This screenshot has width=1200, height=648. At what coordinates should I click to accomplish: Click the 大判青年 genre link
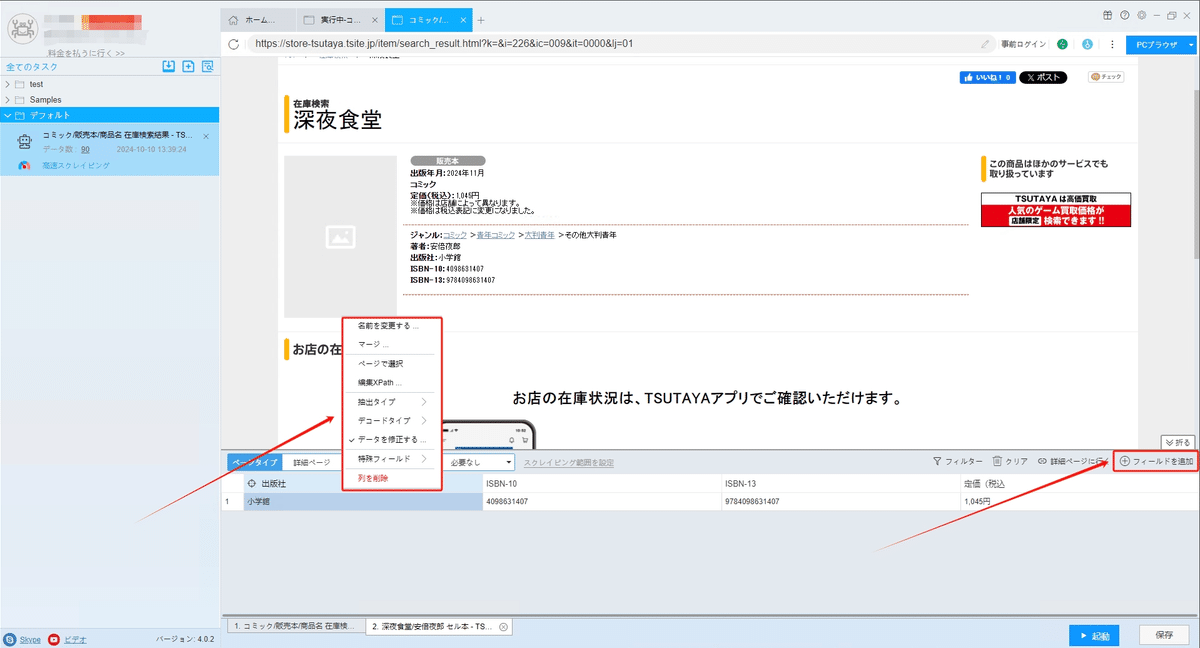(x=541, y=234)
